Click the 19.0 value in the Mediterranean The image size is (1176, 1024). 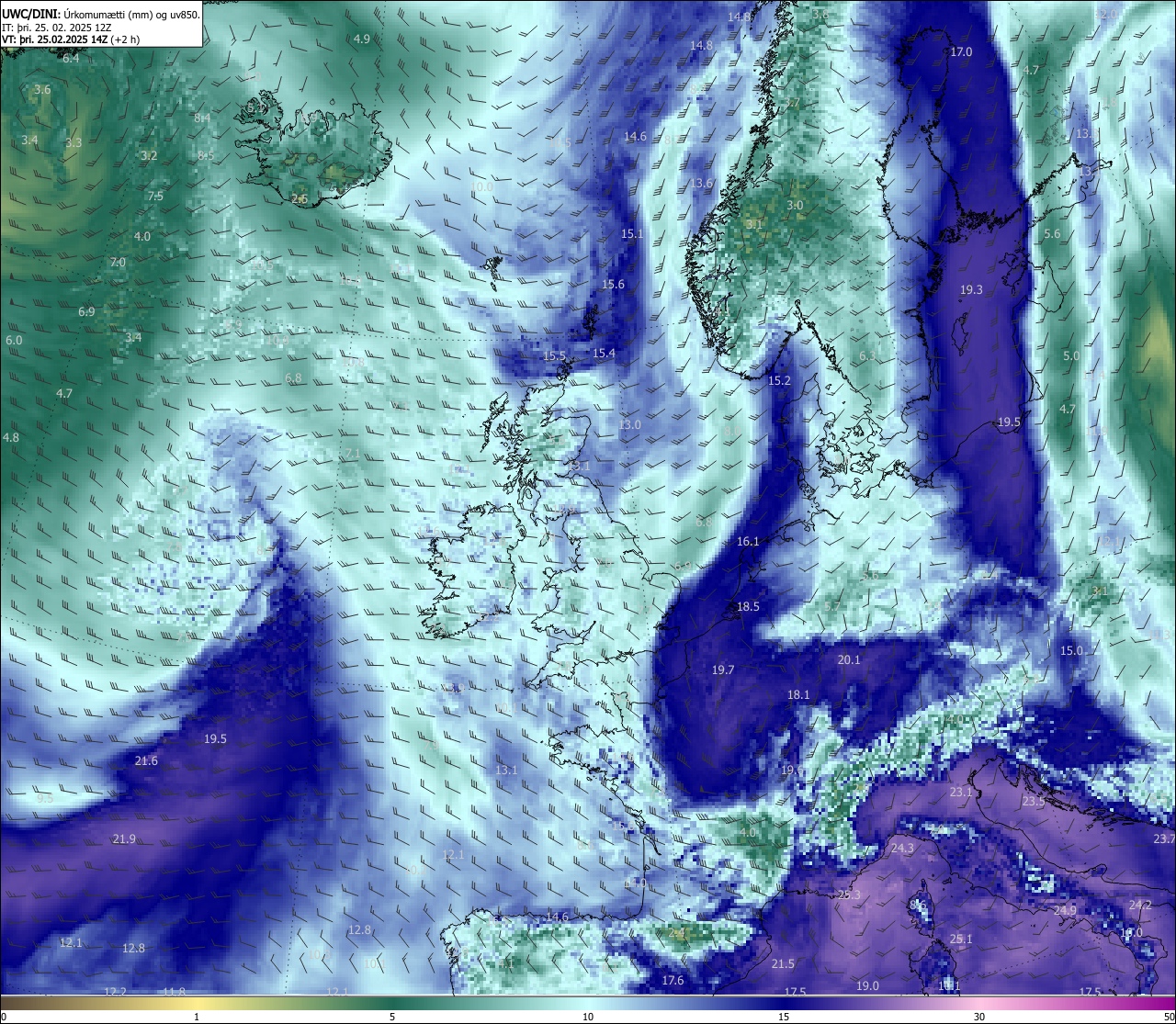[867, 985]
